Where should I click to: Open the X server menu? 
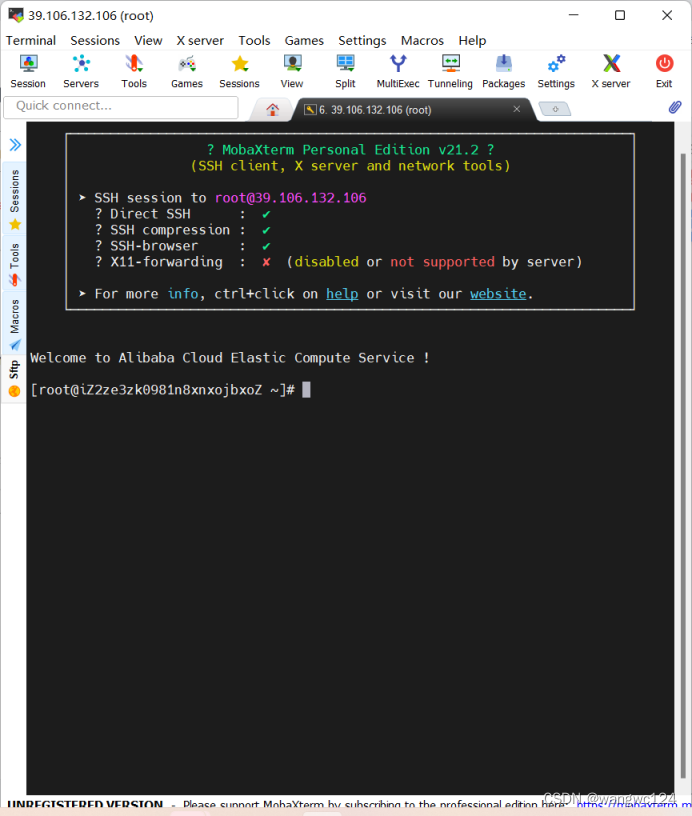(200, 41)
